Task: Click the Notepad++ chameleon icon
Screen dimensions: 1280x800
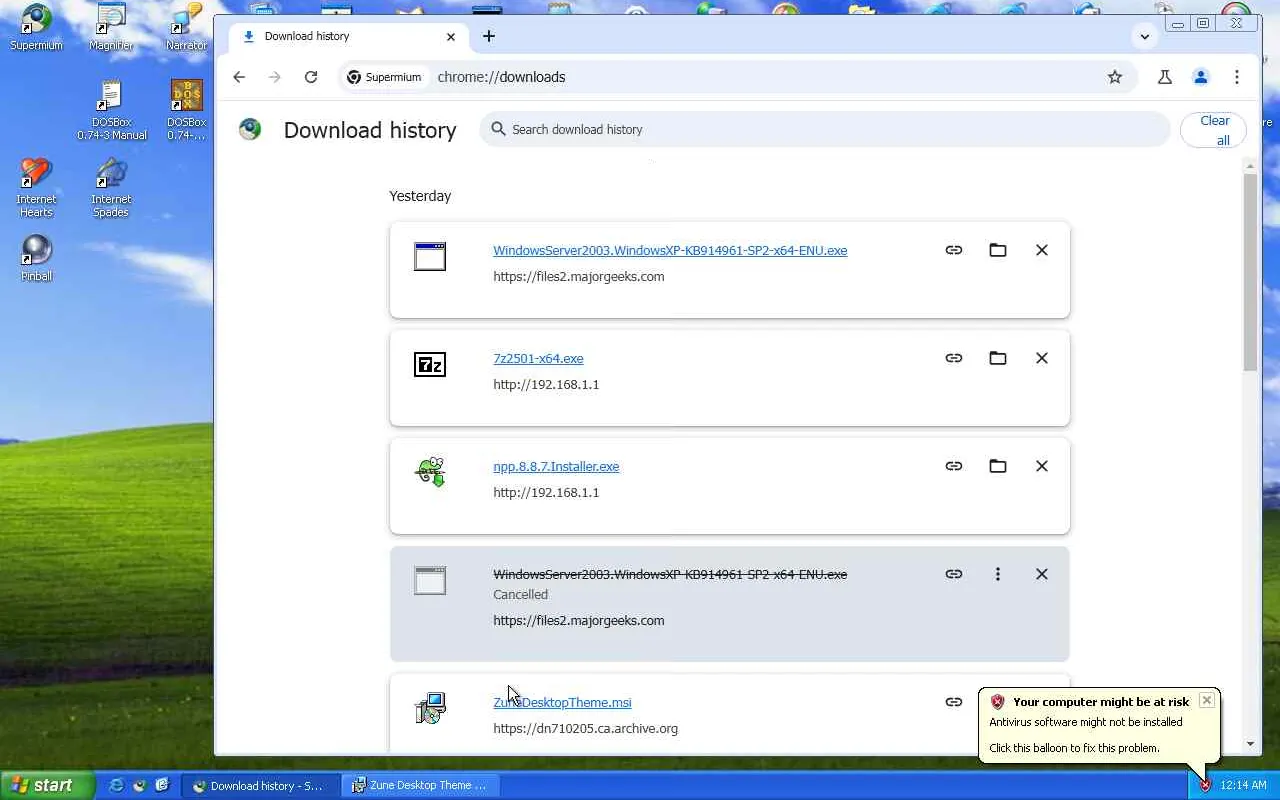Action: 430,472
